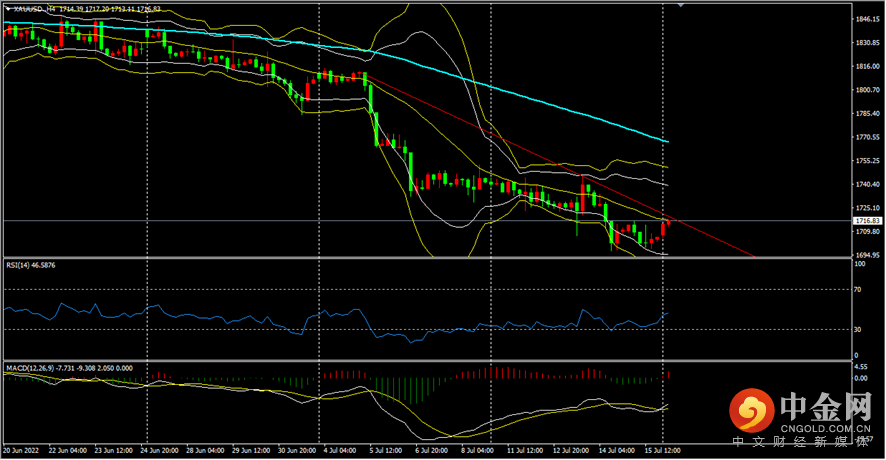Click the 28 Jun 04:00 time label
The width and height of the screenshot is (886, 460).
tap(205, 450)
